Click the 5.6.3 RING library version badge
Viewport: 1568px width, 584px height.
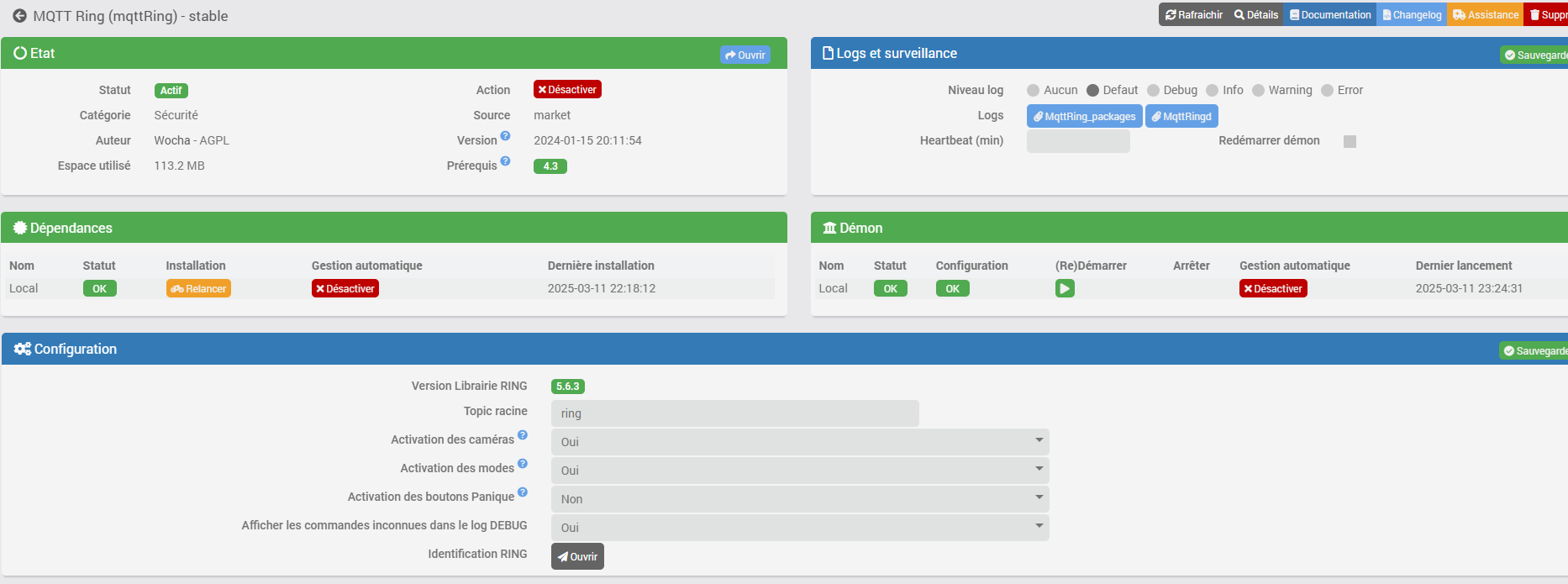point(568,387)
